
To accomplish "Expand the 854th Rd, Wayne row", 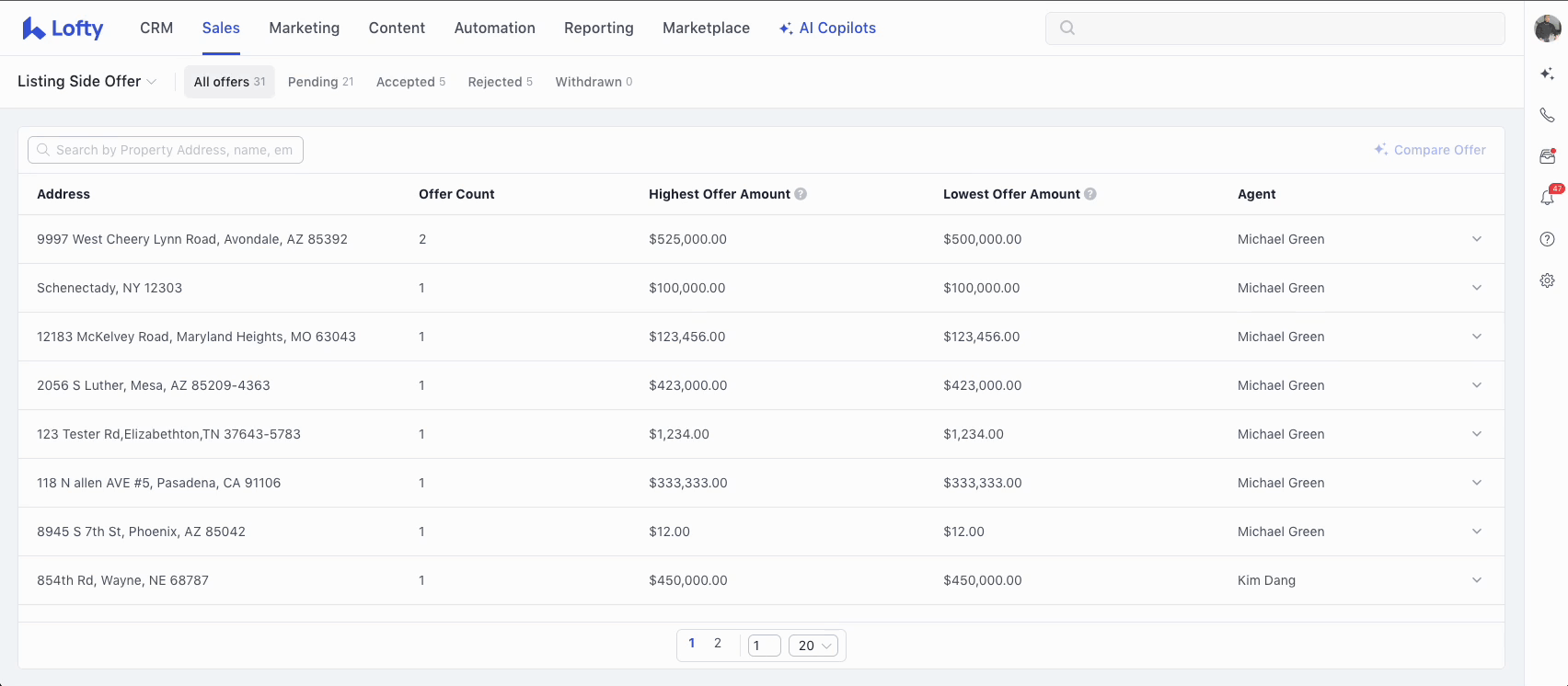I will point(1476,580).
